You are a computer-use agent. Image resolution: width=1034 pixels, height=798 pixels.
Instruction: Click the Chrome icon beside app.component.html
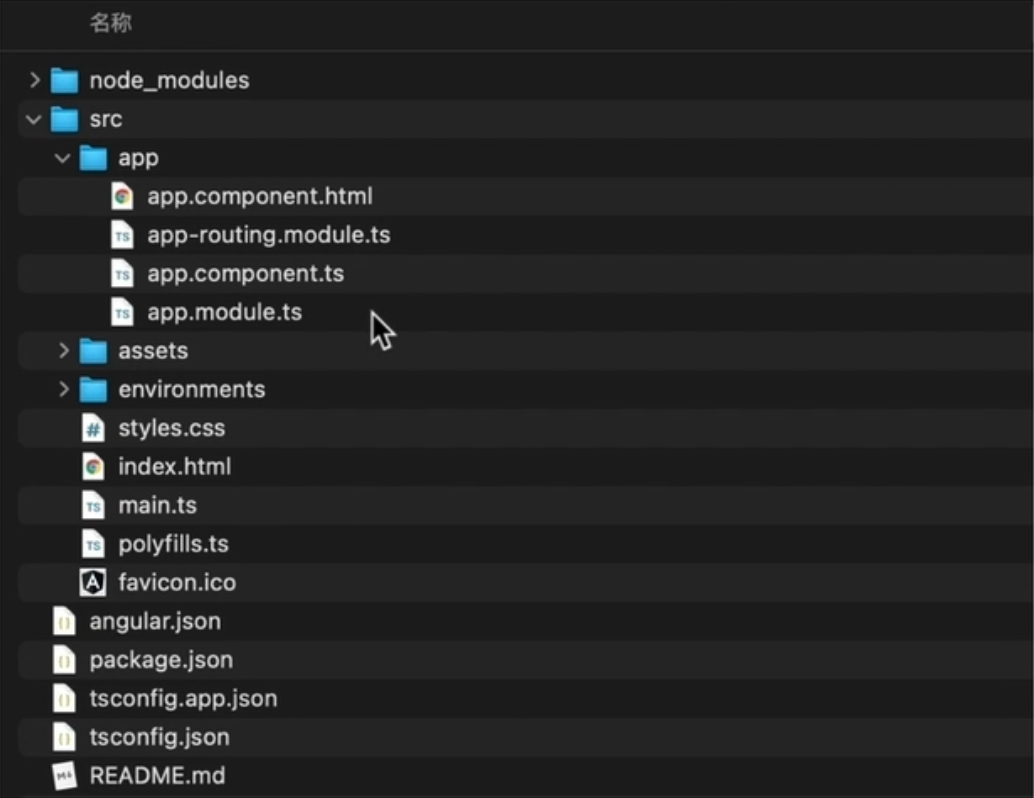click(123, 196)
